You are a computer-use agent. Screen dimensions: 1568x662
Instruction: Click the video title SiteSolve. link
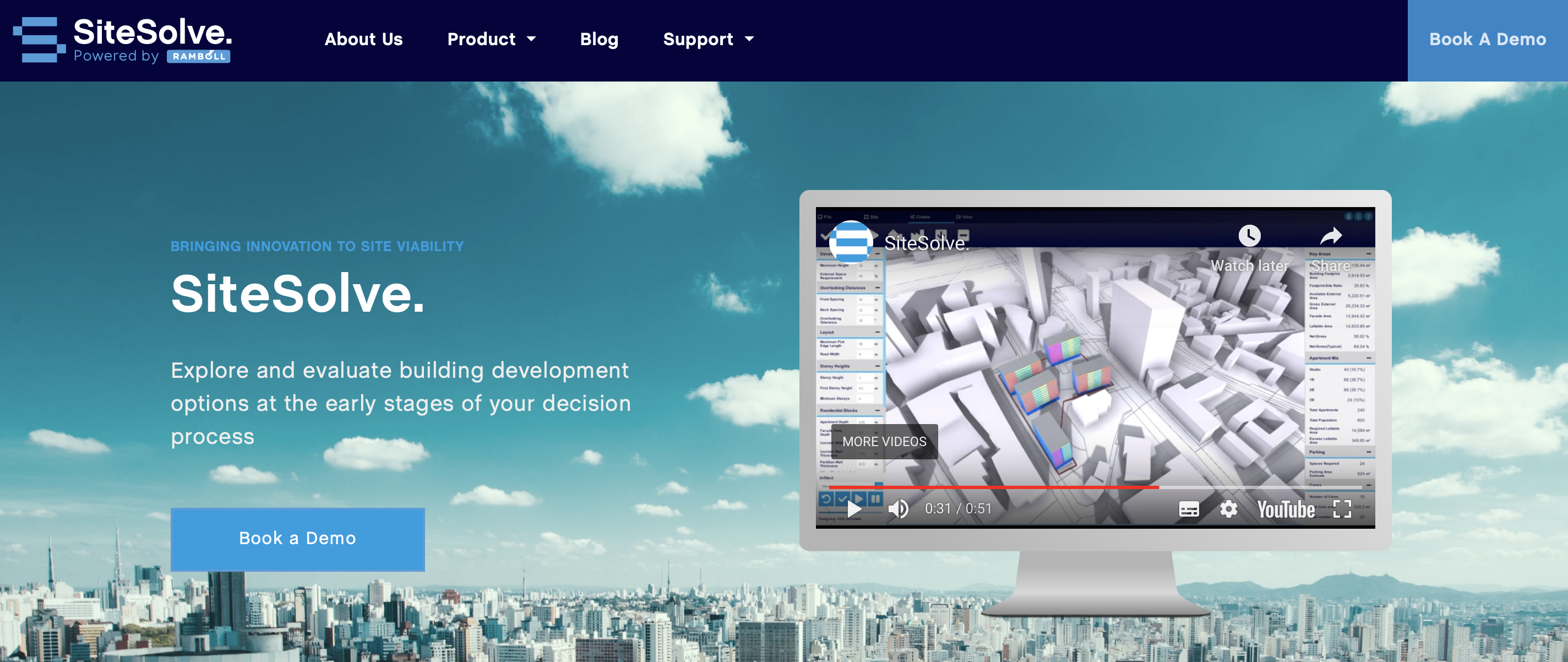[927, 243]
